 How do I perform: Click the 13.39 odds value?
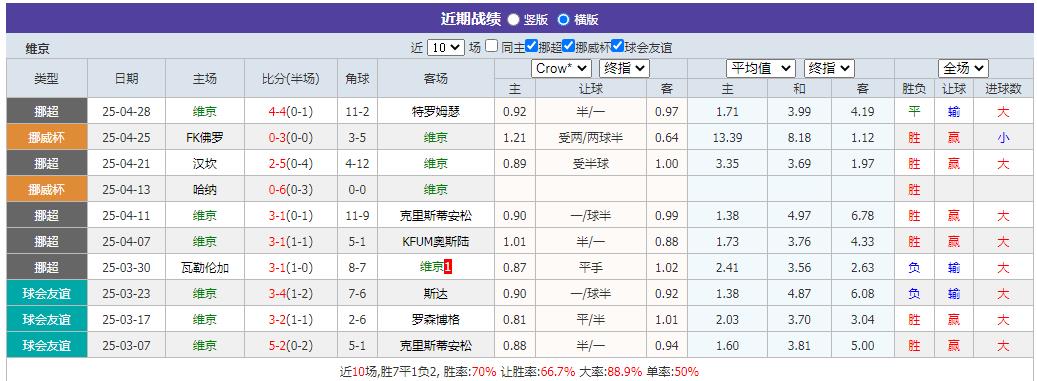[727, 138]
